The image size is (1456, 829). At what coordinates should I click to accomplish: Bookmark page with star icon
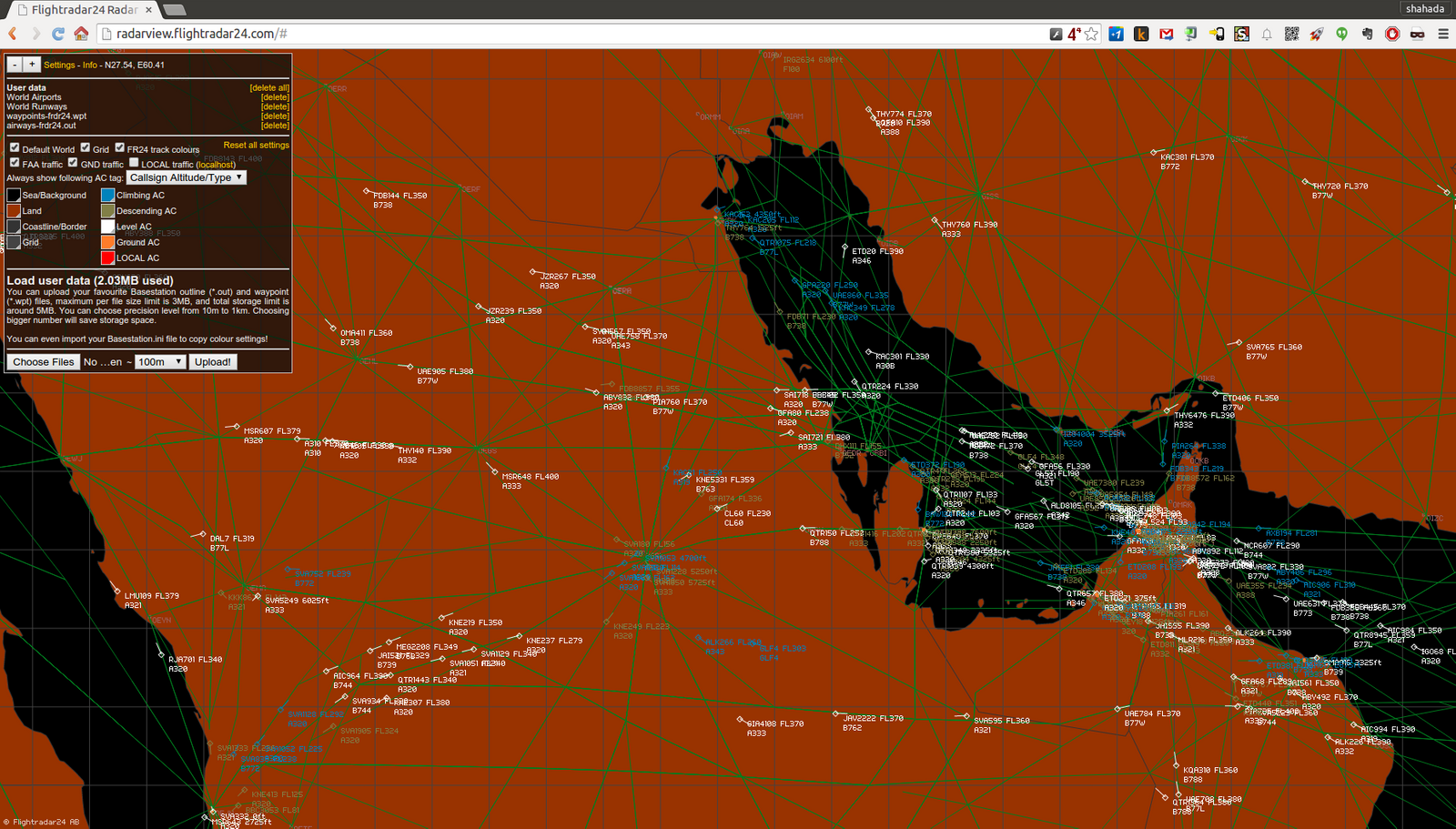pyautogui.click(x=1091, y=34)
